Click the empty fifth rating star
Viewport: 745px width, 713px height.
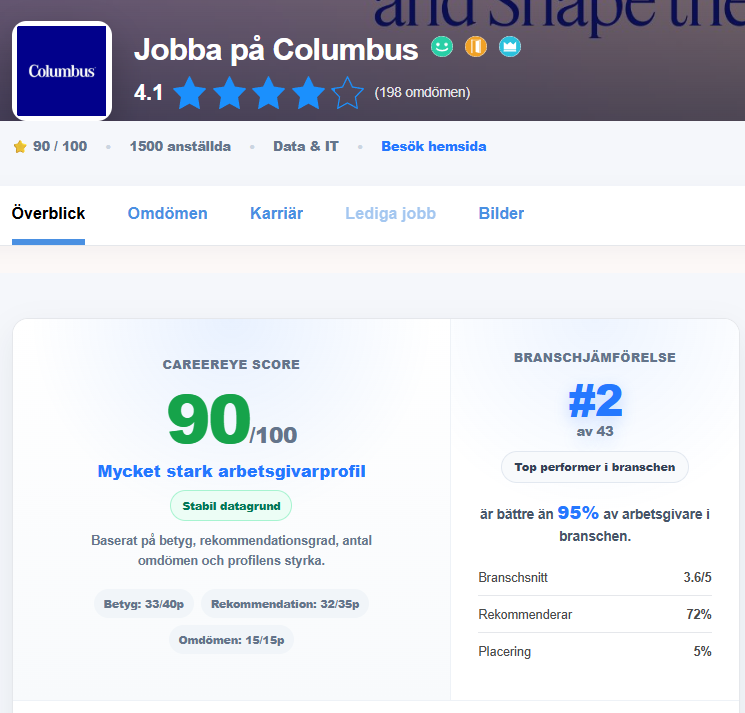pyautogui.click(x=348, y=93)
